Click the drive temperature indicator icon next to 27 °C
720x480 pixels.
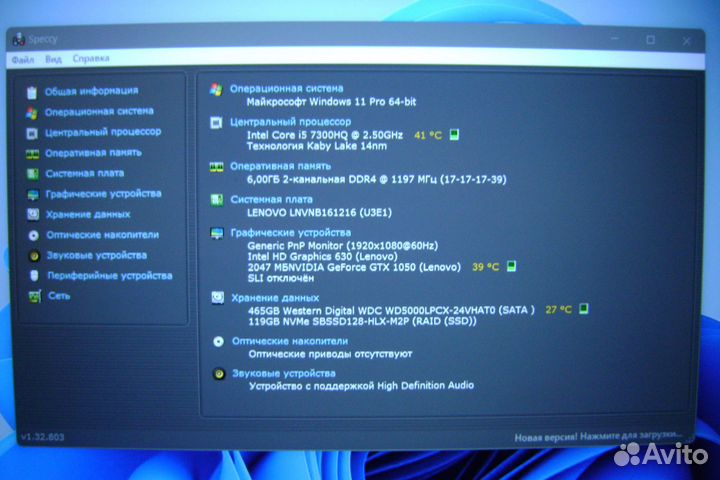pos(584,309)
